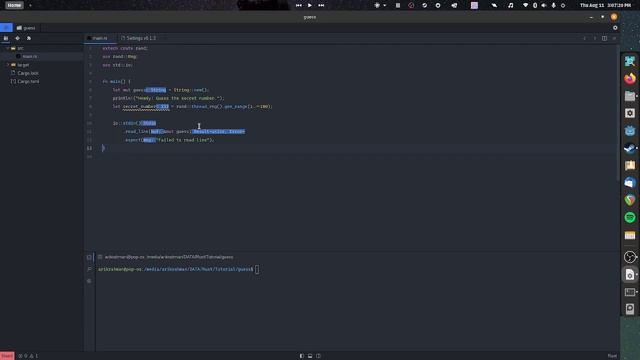Skip to previous track in top bar
Screen dimensions: 640x360
(299, 5)
